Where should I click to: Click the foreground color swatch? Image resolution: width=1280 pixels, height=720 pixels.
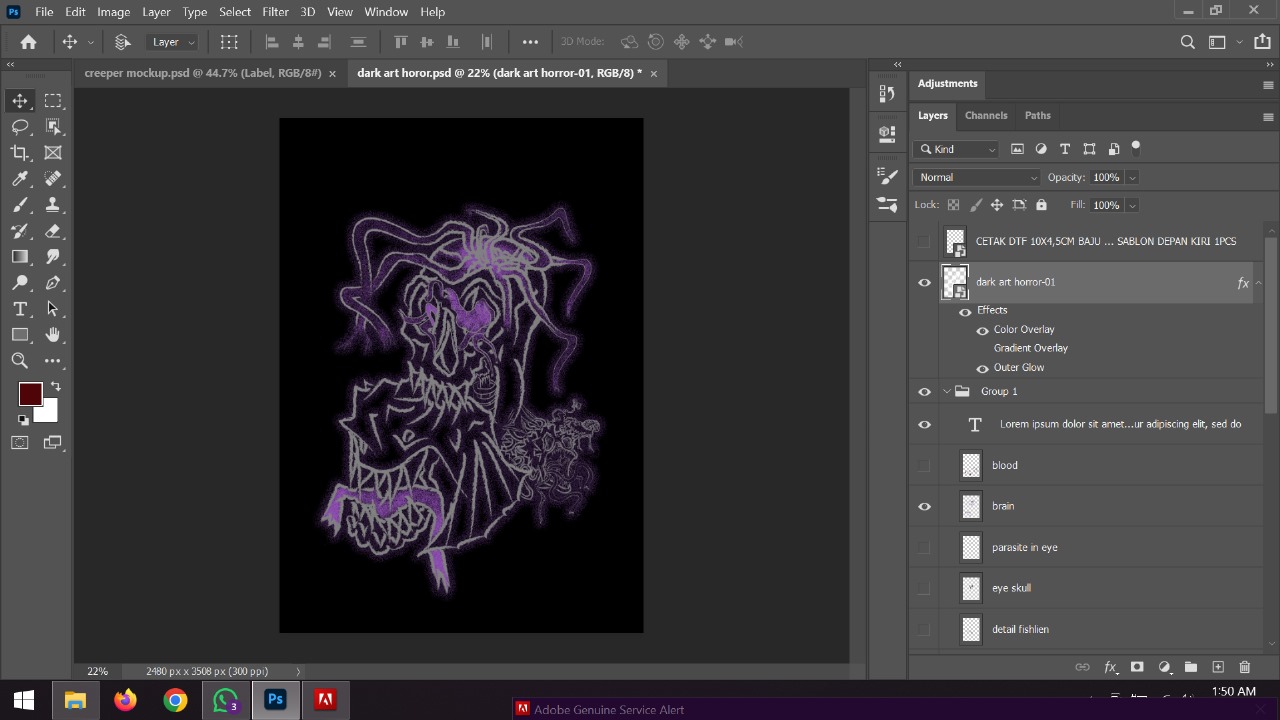click(30, 394)
